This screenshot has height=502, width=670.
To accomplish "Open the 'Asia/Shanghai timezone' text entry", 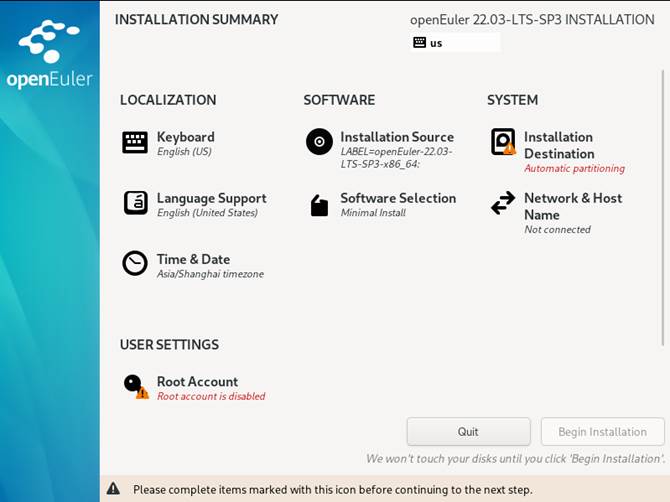I will pos(210,274).
